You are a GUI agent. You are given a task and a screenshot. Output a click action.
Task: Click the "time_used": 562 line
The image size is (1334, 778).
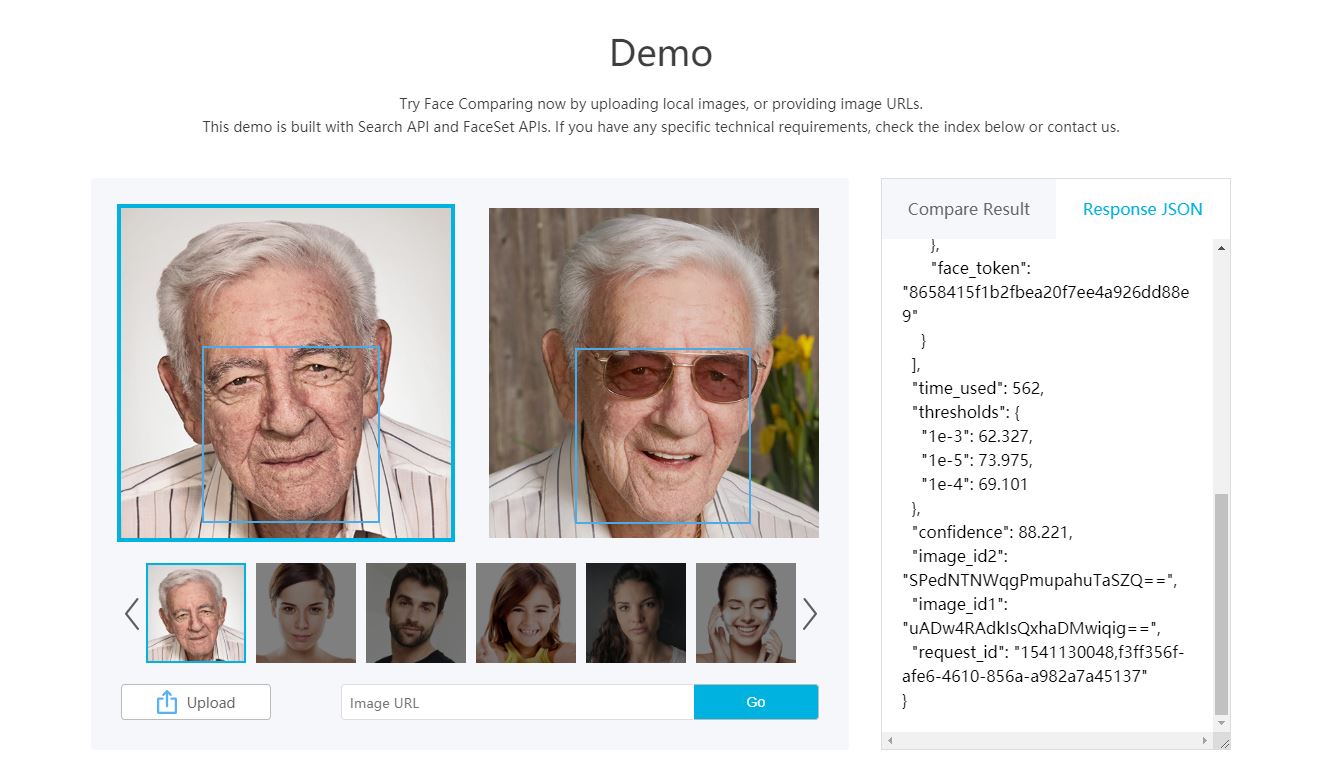click(x=977, y=388)
